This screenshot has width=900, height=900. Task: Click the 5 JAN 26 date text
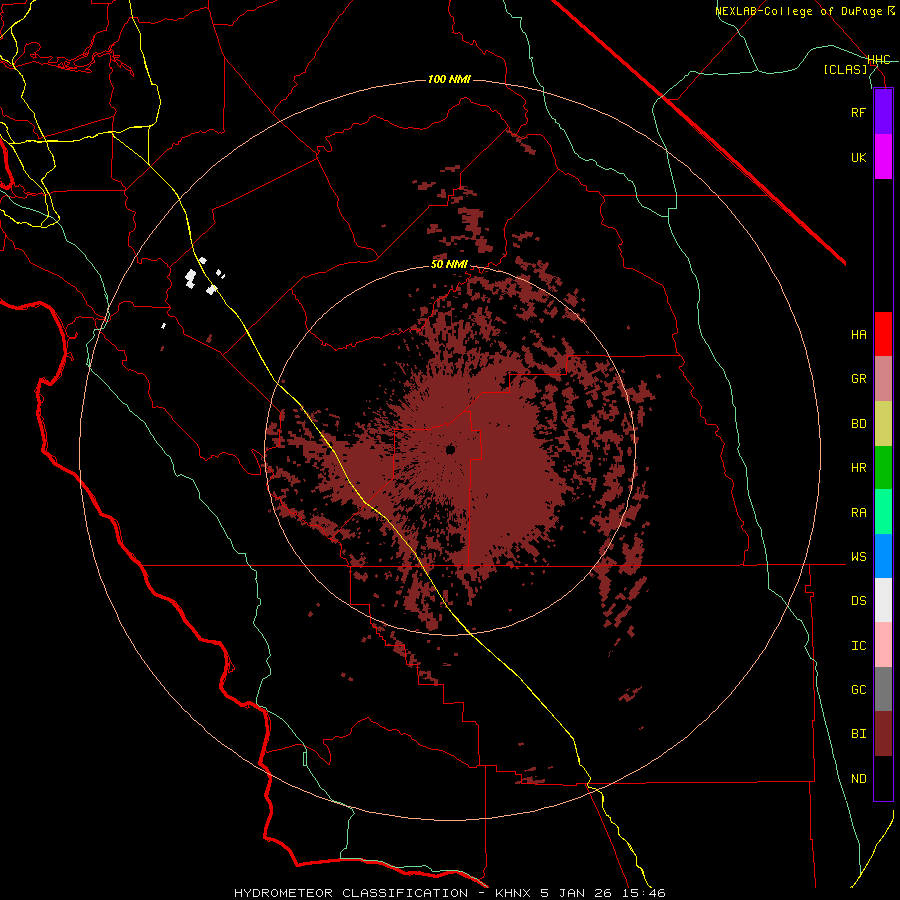coord(577,893)
